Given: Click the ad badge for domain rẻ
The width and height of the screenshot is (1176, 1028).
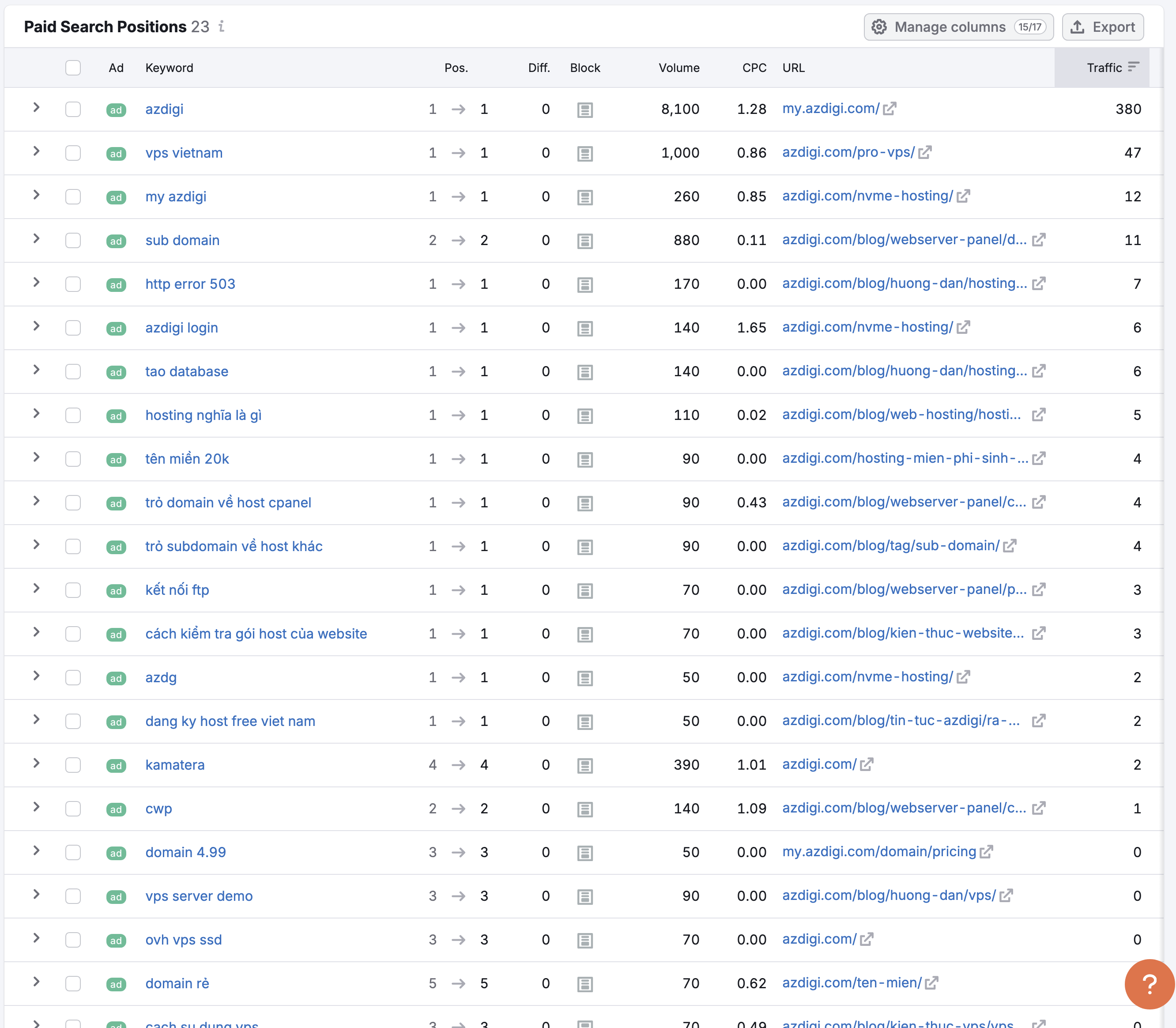Looking at the screenshot, I should 116,984.
